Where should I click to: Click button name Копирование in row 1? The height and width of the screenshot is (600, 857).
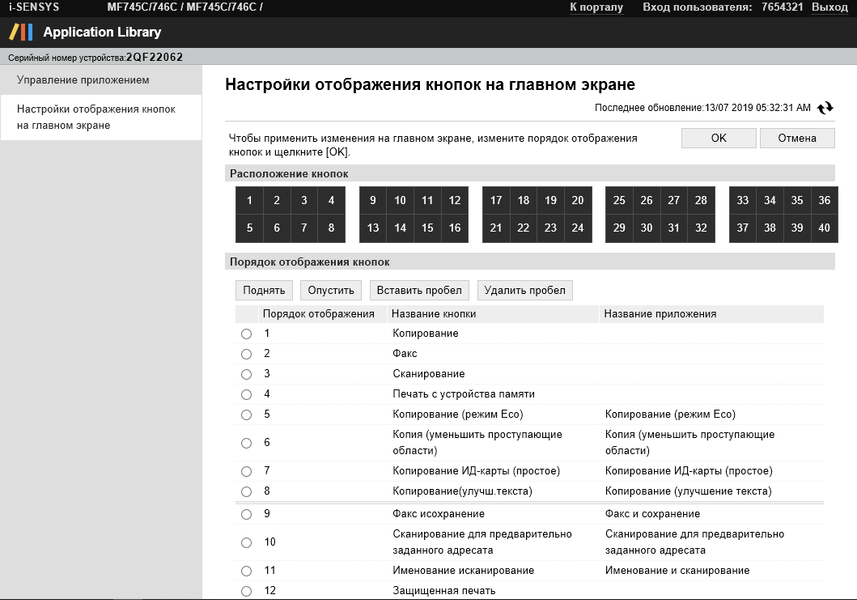(x=425, y=333)
